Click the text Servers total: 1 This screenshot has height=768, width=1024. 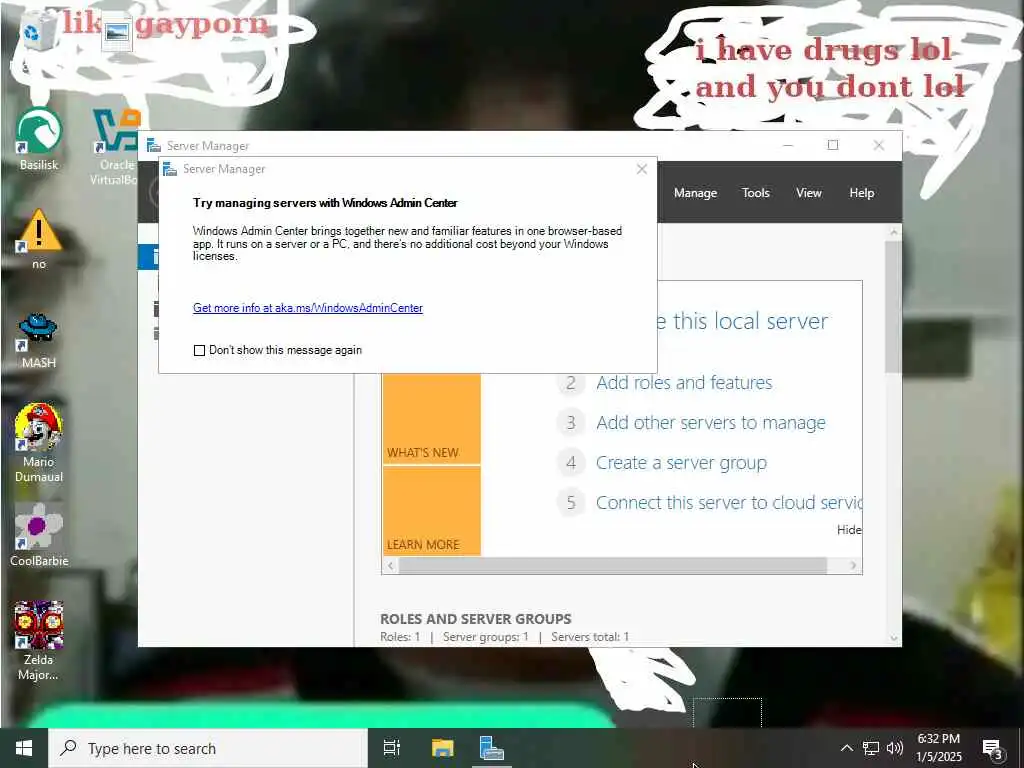pyautogui.click(x=590, y=637)
